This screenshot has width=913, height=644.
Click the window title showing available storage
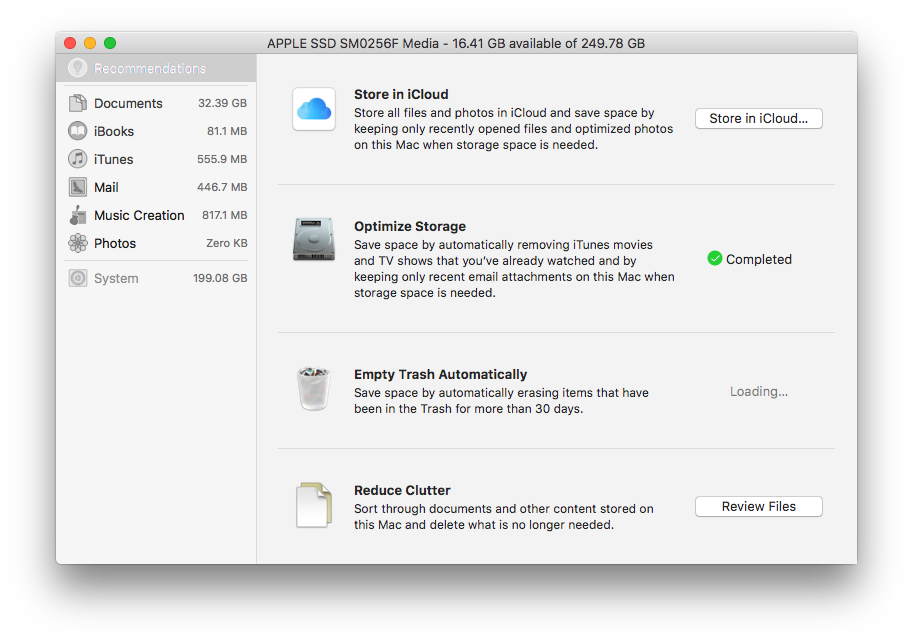point(455,43)
